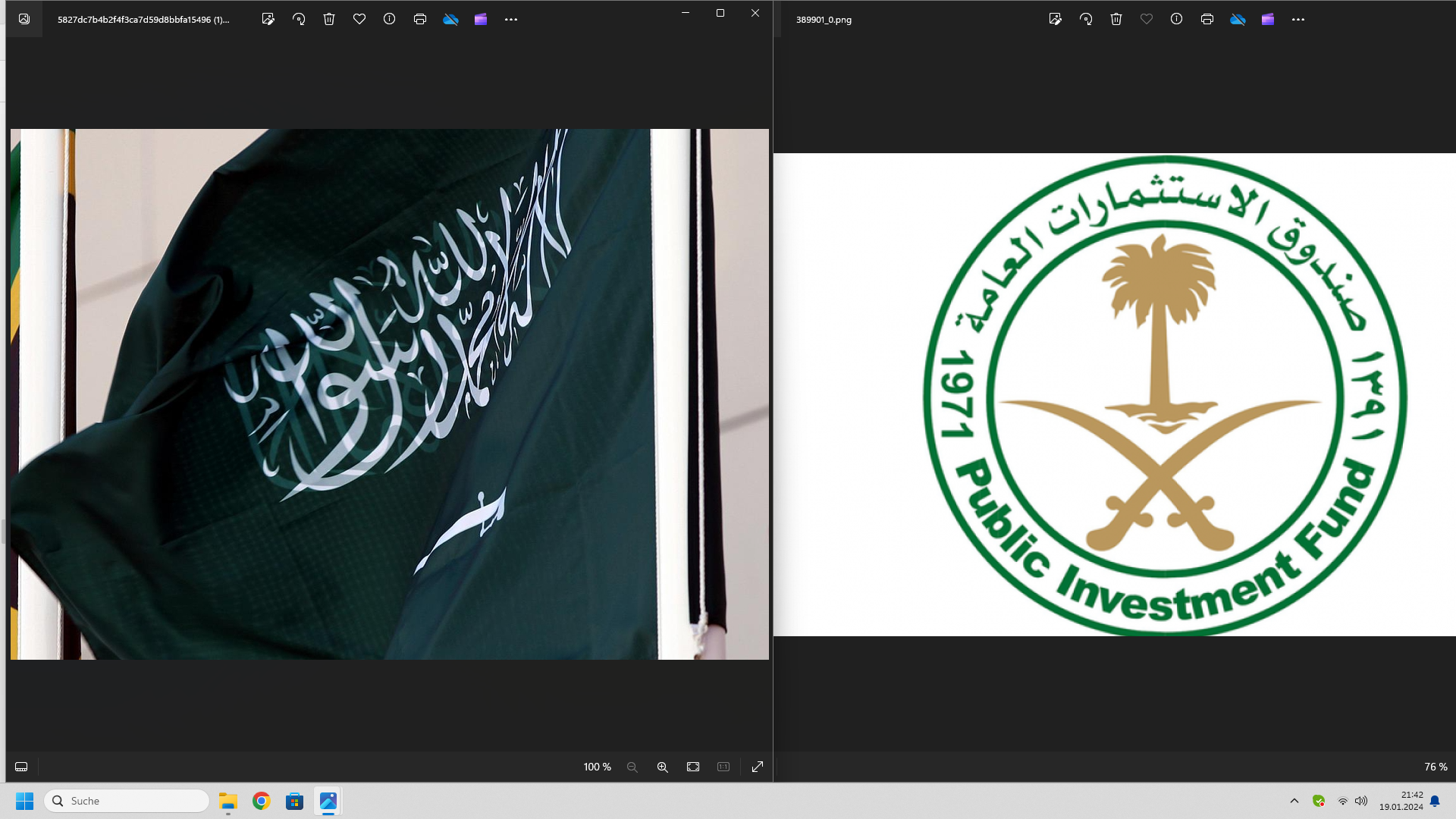The height and width of the screenshot is (819, 1456).
Task: Zoom out of the flag image
Action: point(632,767)
